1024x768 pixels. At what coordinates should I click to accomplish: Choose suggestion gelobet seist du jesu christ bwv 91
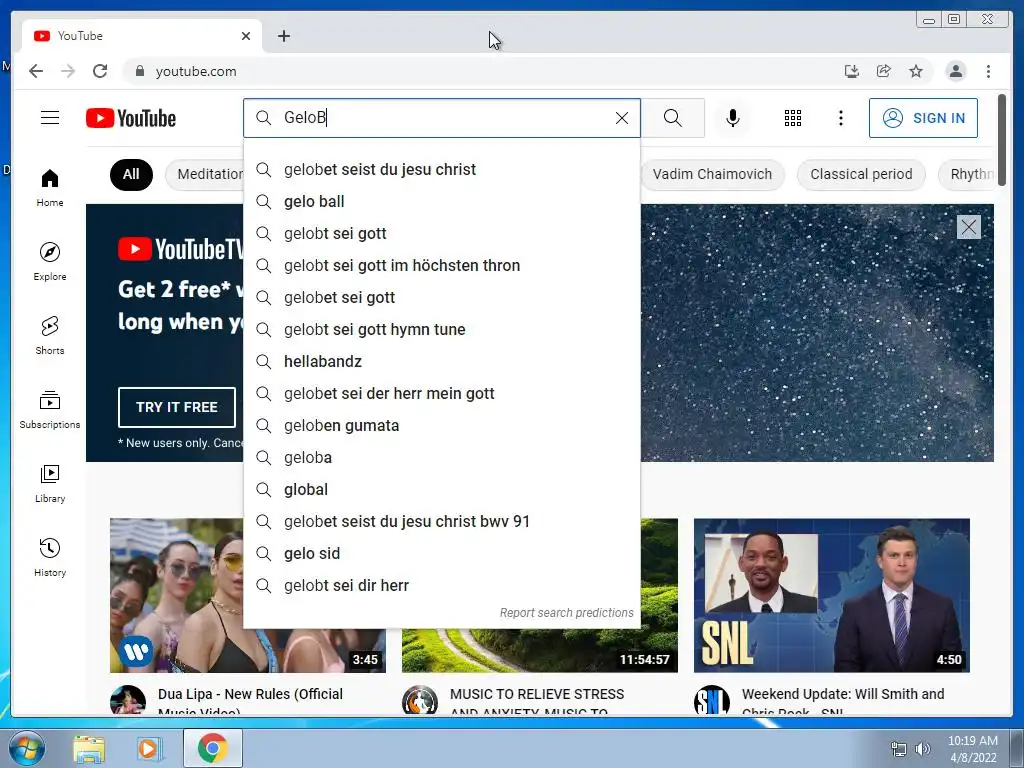[x=442, y=521]
